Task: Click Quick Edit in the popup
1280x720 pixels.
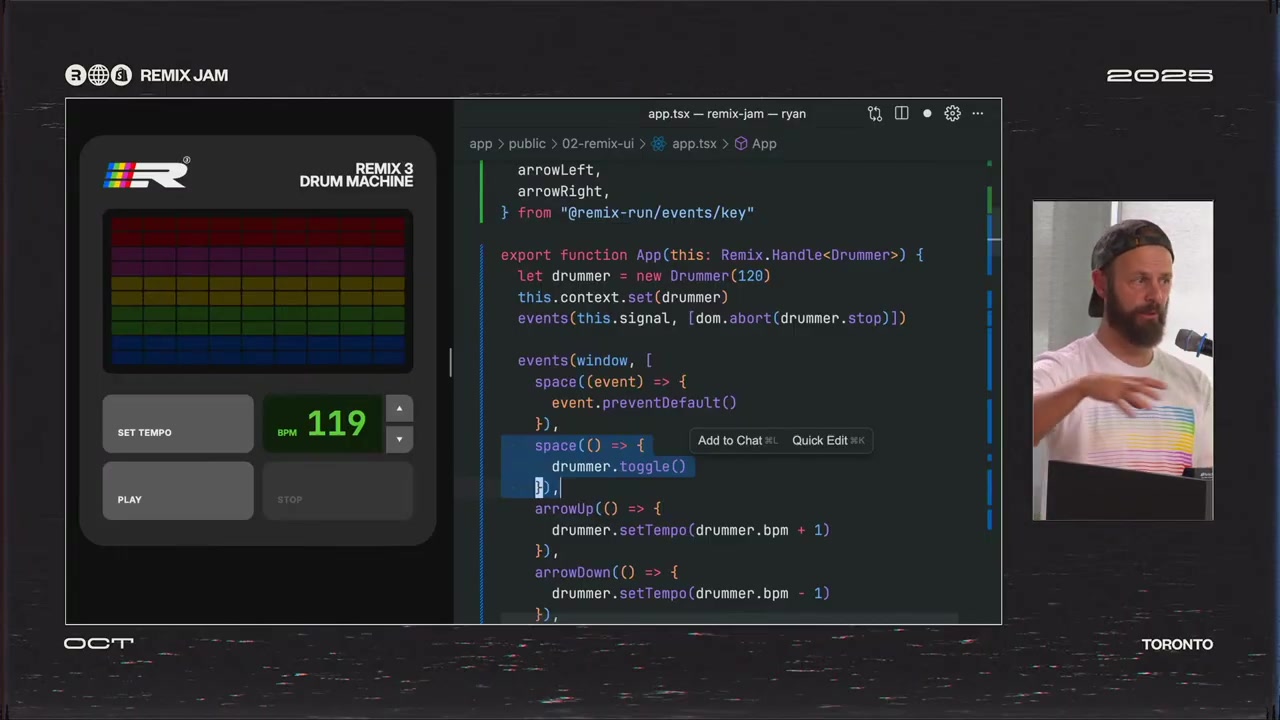Action: tap(828, 441)
